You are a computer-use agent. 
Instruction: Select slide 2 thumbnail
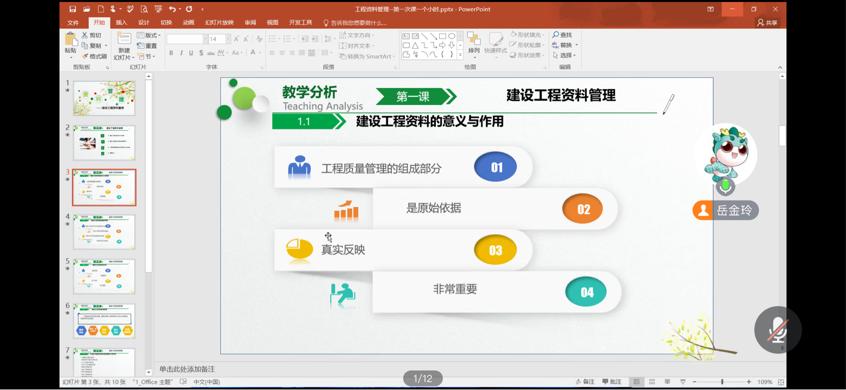104,142
